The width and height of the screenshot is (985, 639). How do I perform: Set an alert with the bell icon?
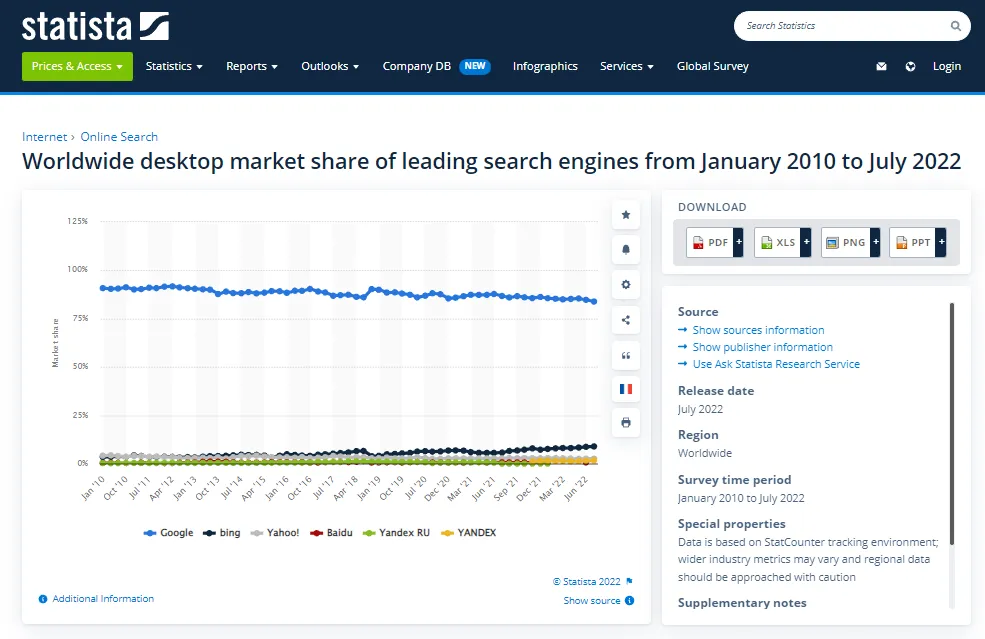tap(626, 249)
